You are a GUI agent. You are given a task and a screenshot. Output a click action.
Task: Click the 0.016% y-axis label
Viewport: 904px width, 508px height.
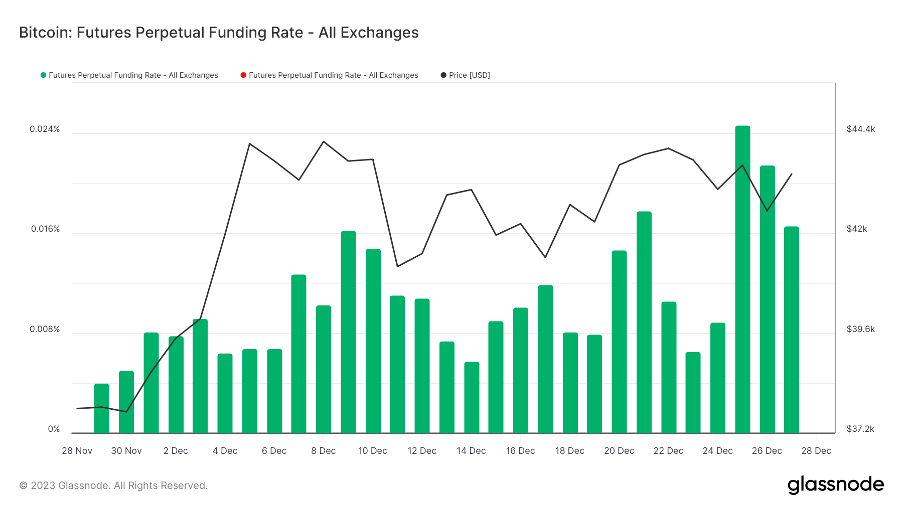pyautogui.click(x=45, y=229)
